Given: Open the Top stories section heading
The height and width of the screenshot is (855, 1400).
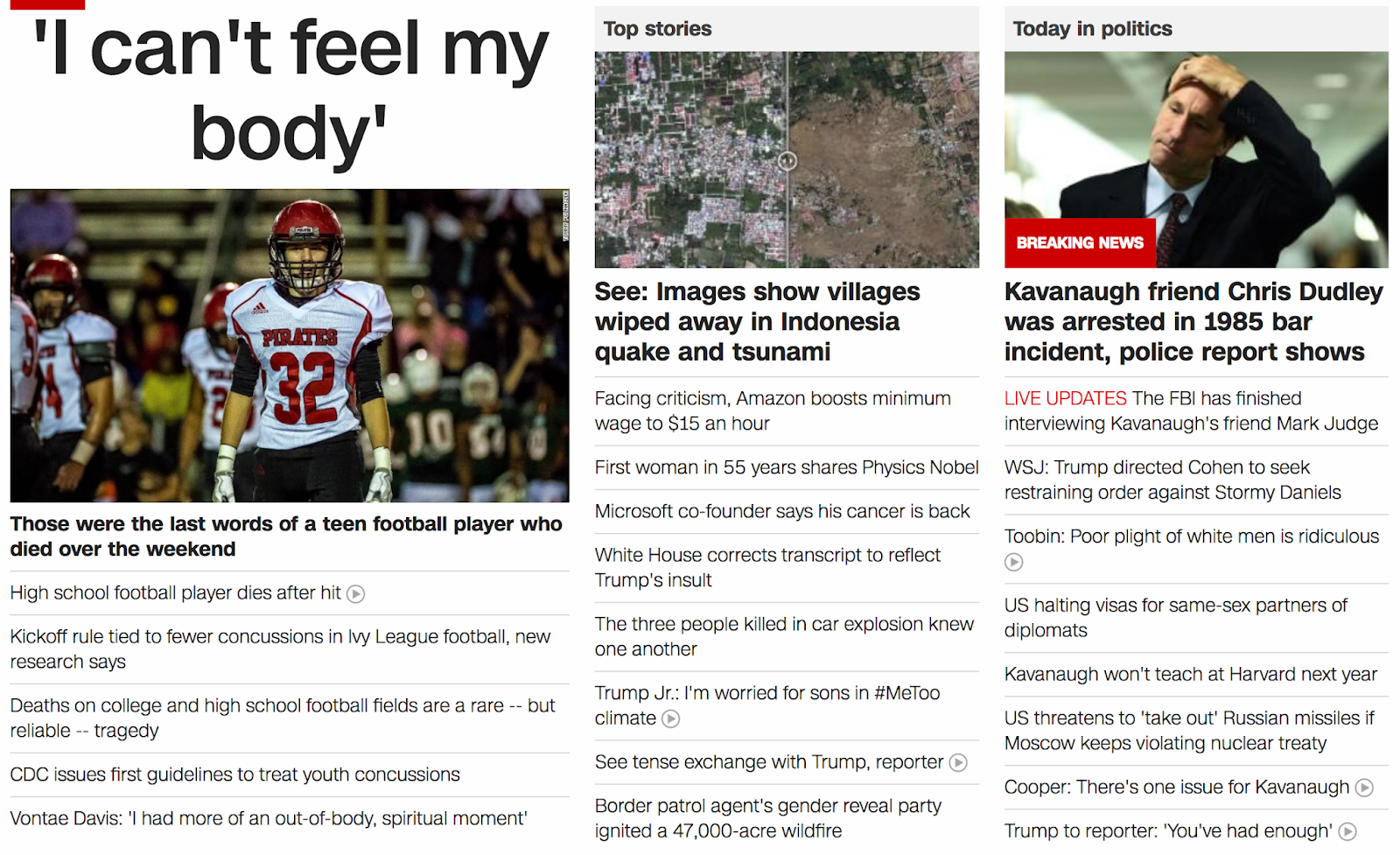Looking at the screenshot, I should (x=657, y=29).
